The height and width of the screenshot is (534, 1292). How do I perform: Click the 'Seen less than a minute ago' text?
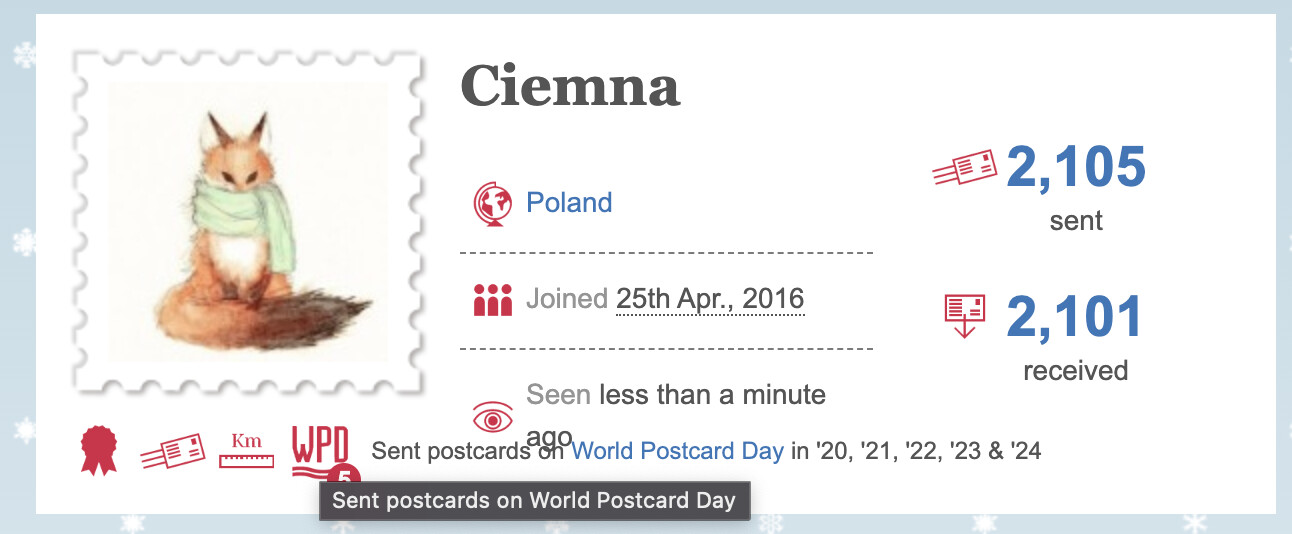[676, 395]
